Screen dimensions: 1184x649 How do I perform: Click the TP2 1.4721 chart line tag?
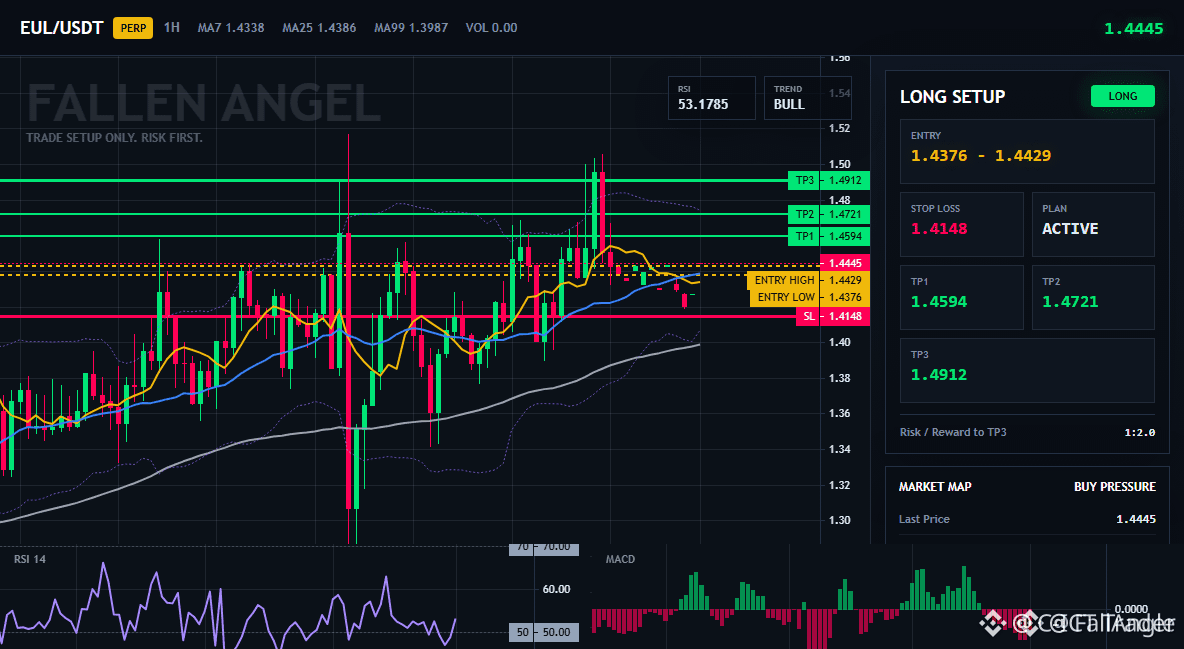click(x=828, y=215)
